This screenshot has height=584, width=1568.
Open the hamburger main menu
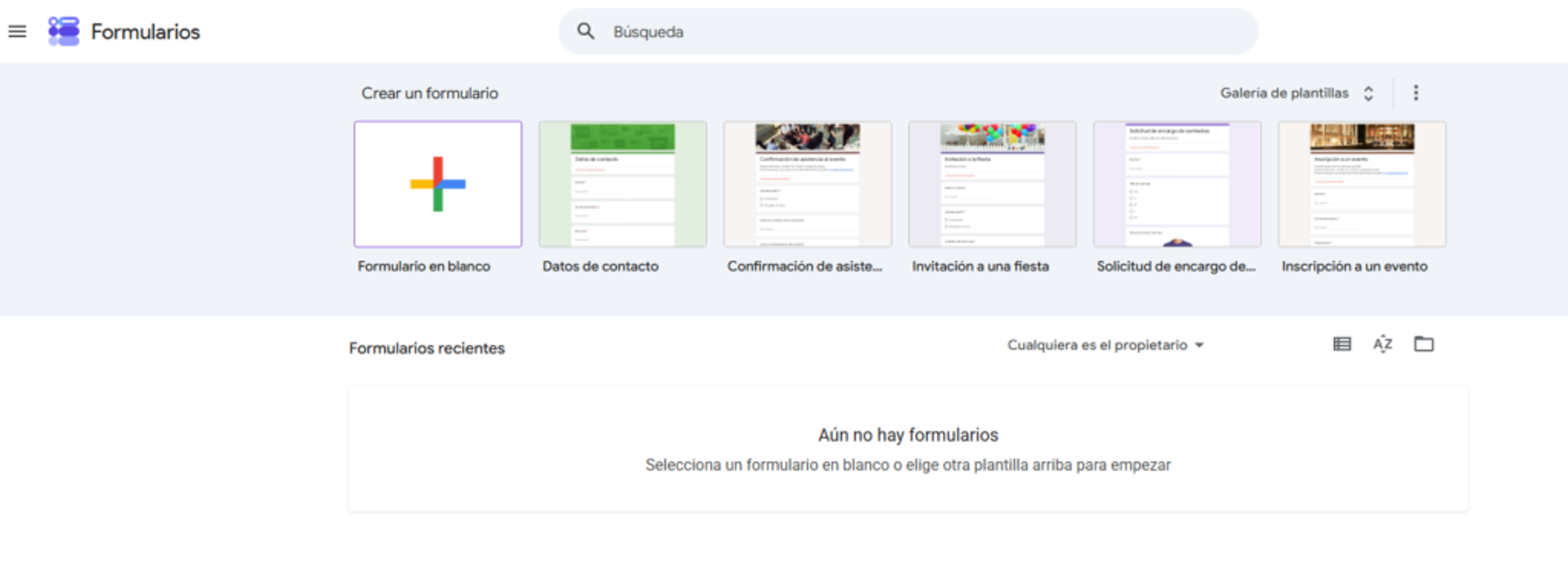(17, 31)
